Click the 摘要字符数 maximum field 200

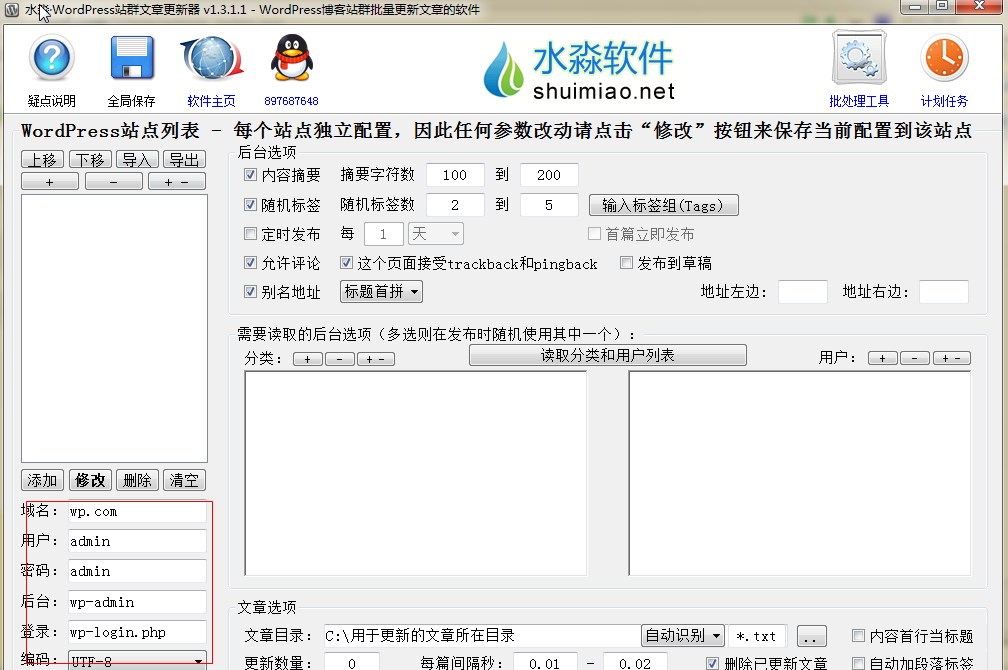549,175
